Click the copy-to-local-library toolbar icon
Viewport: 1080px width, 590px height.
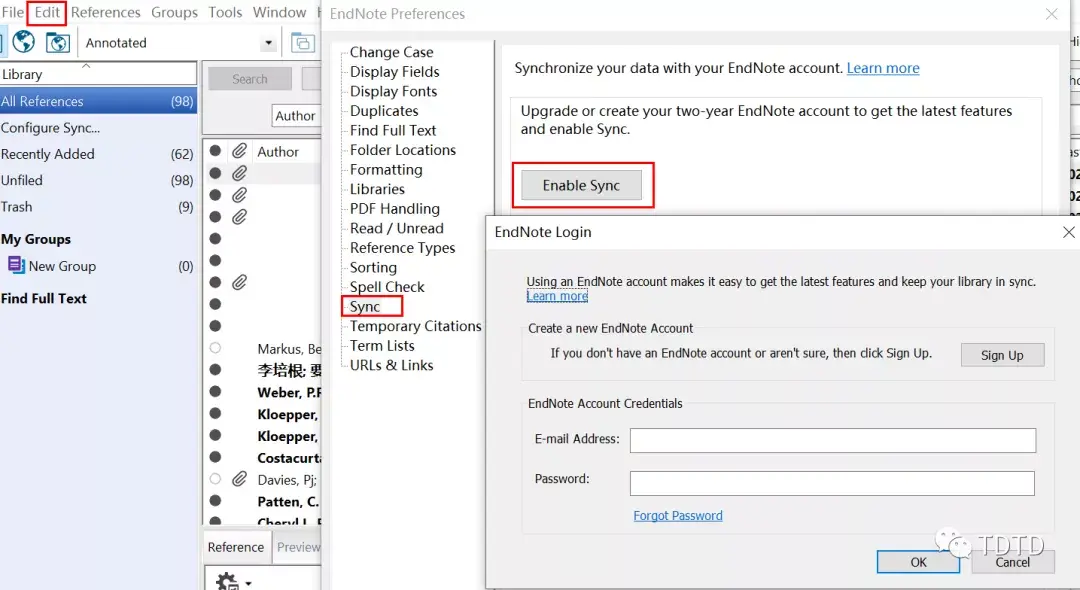point(301,42)
